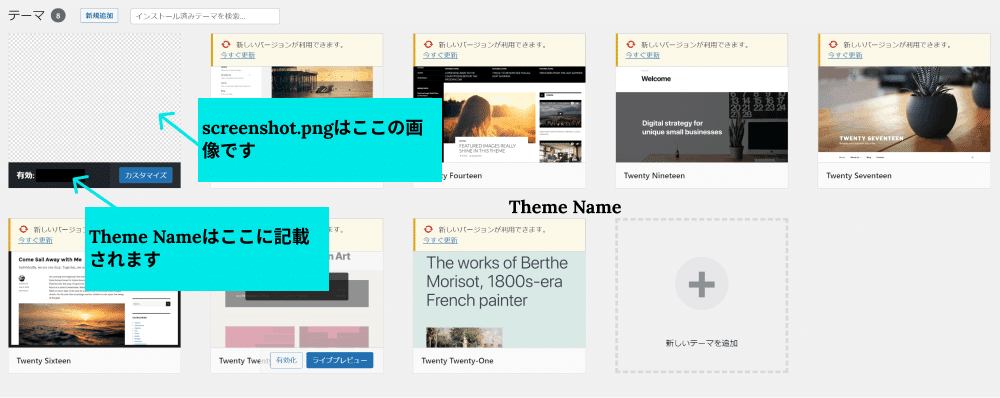The height and width of the screenshot is (398, 1000).
Task: Focus the installed themes search field
Action: [x=205, y=16]
